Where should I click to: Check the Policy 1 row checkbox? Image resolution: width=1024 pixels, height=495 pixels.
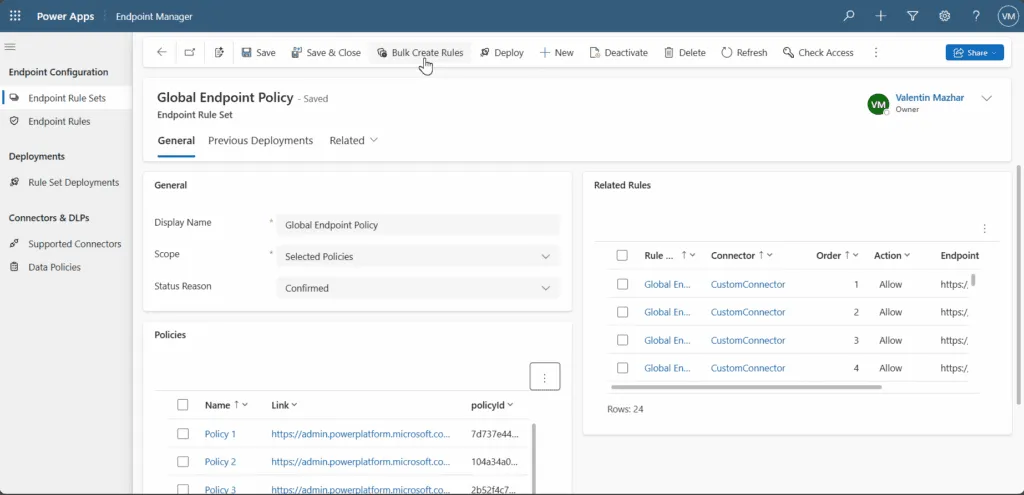point(183,434)
